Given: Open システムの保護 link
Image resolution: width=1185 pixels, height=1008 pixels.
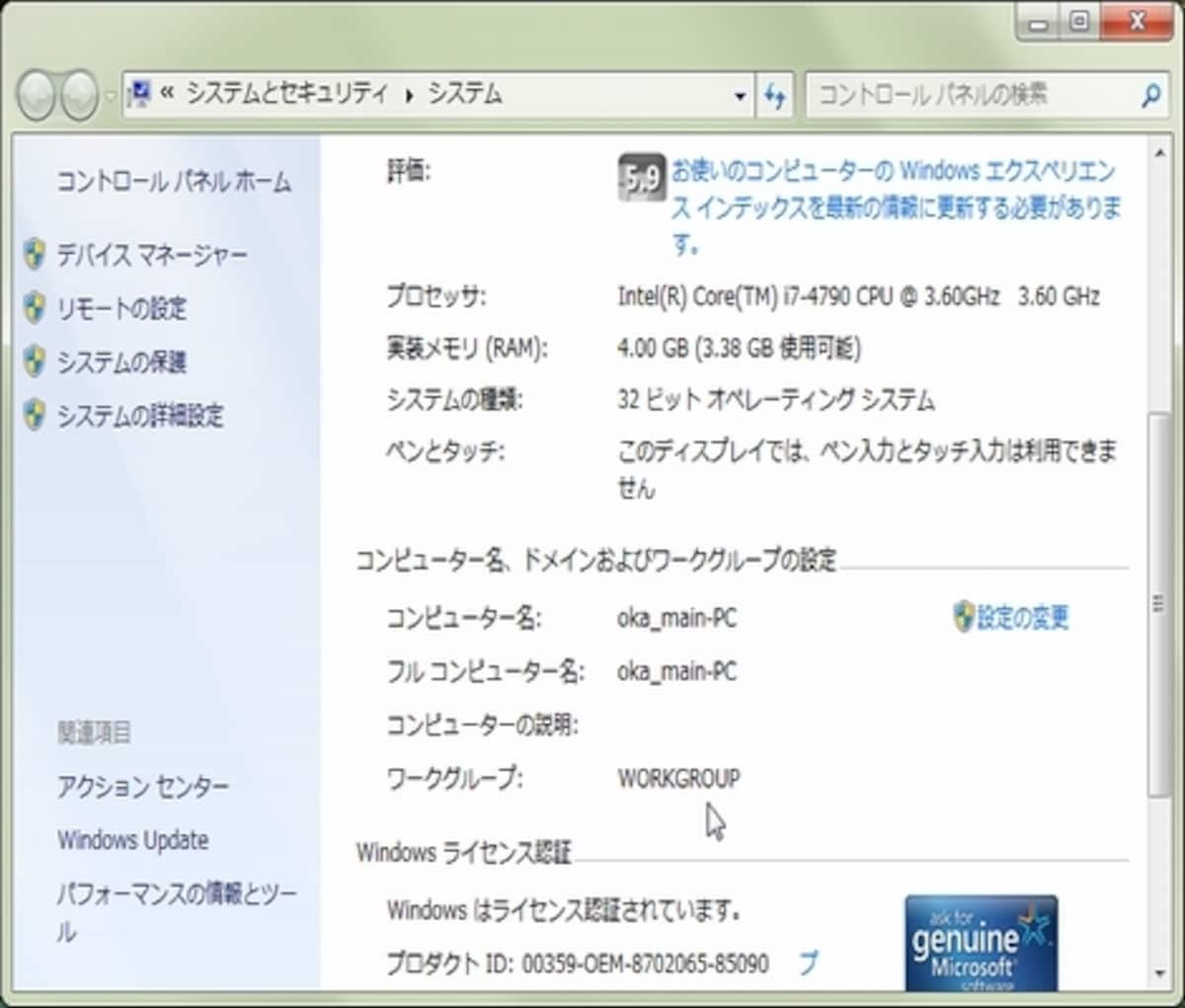Looking at the screenshot, I should tap(121, 361).
